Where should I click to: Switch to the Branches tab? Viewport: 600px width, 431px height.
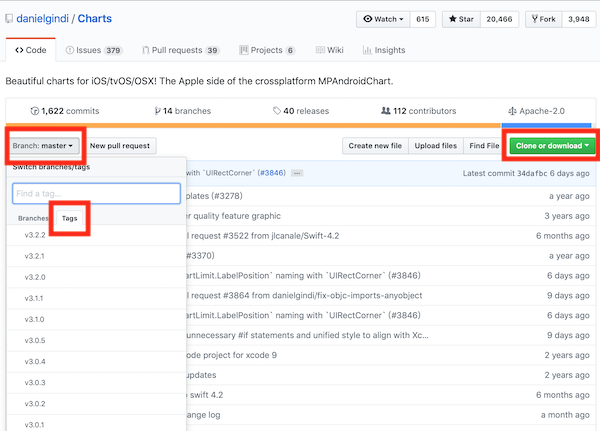pyautogui.click(x=33, y=217)
